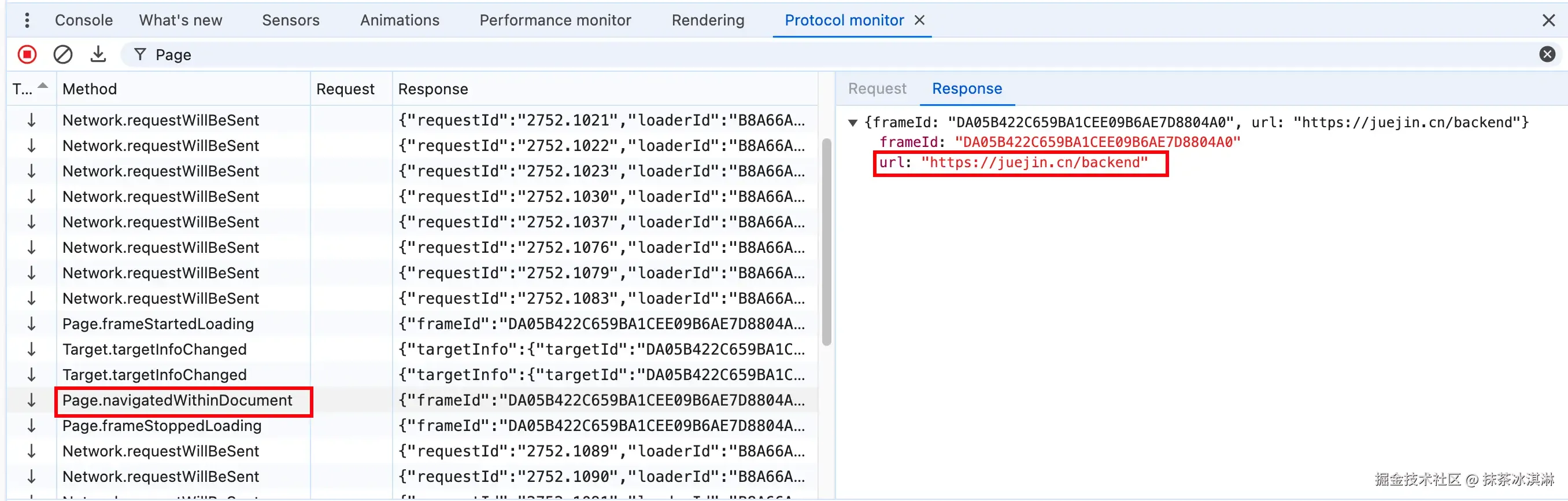1568x501 pixels.
Task: Open the Rendering tab
Action: pyautogui.click(x=708, y=20)
